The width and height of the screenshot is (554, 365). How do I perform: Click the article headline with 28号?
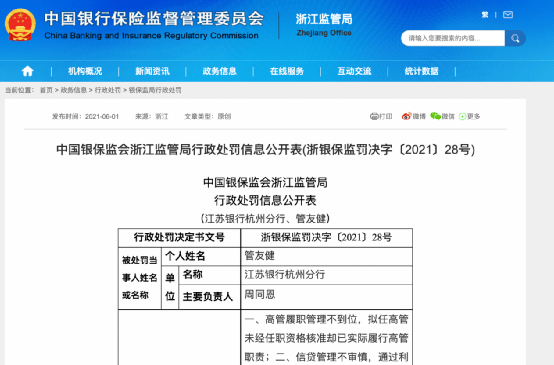pyautogui.click(x=265, y=149)
